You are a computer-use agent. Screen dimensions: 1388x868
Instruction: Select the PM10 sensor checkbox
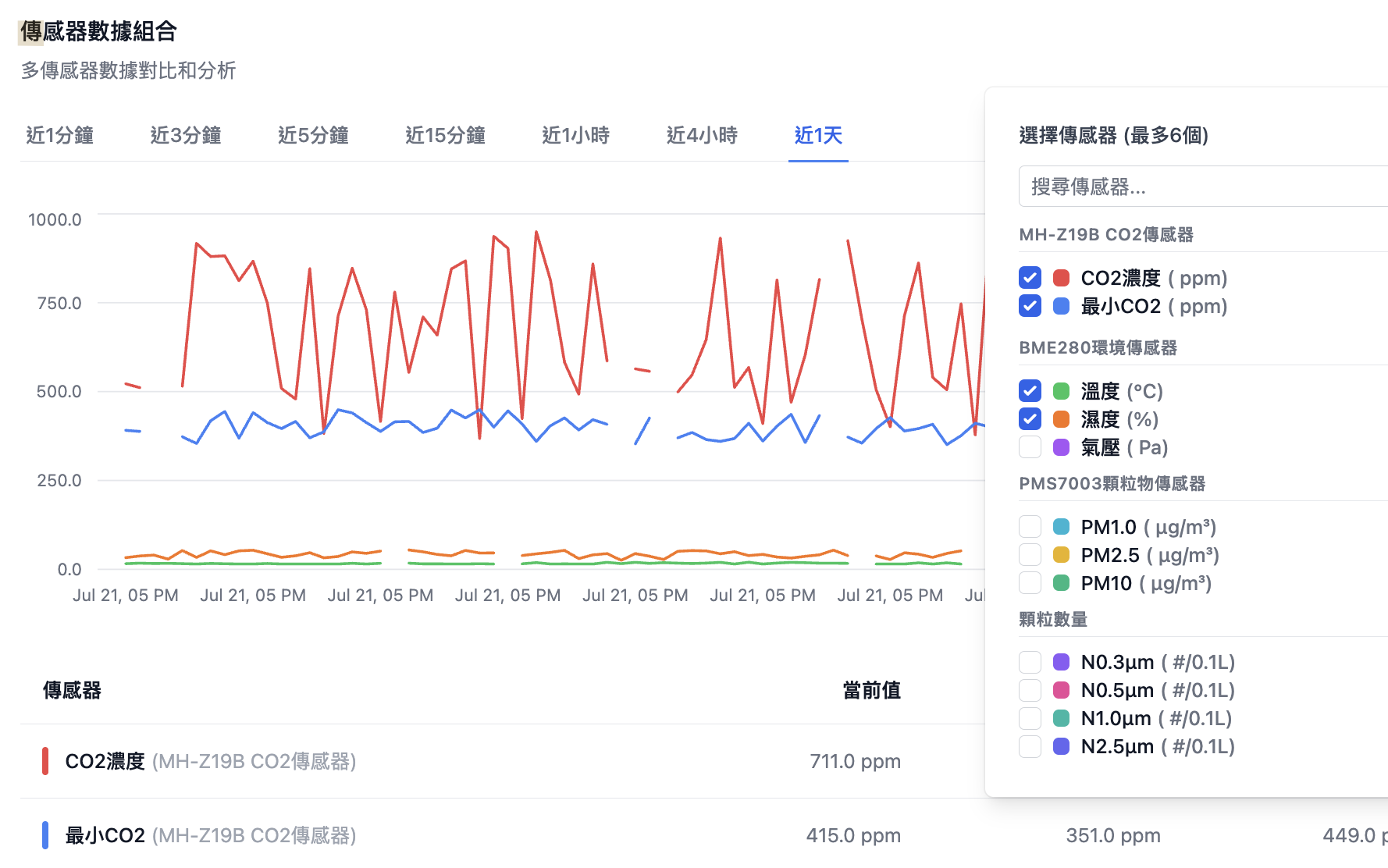[1030, 583]
